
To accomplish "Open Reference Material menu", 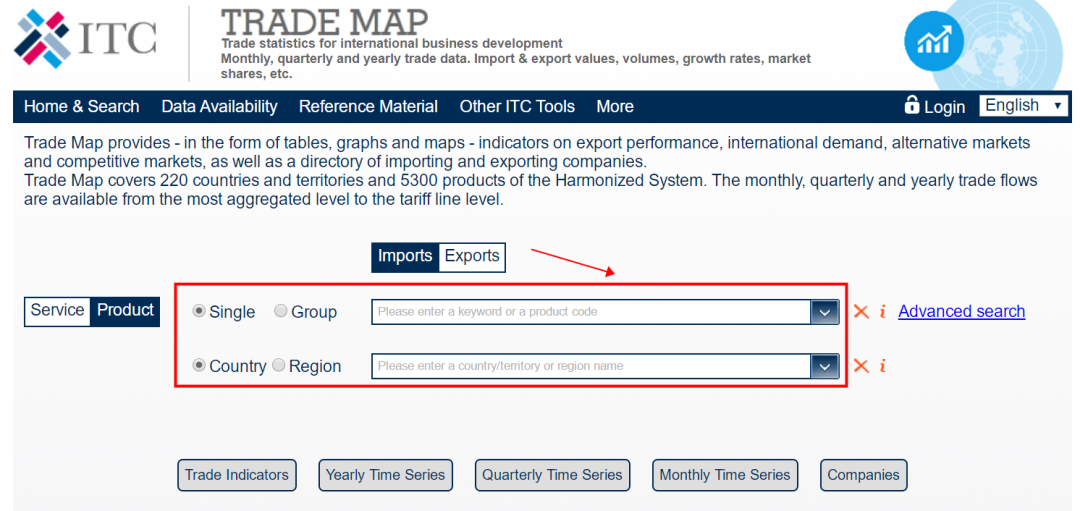I will (x=368, y=107).
